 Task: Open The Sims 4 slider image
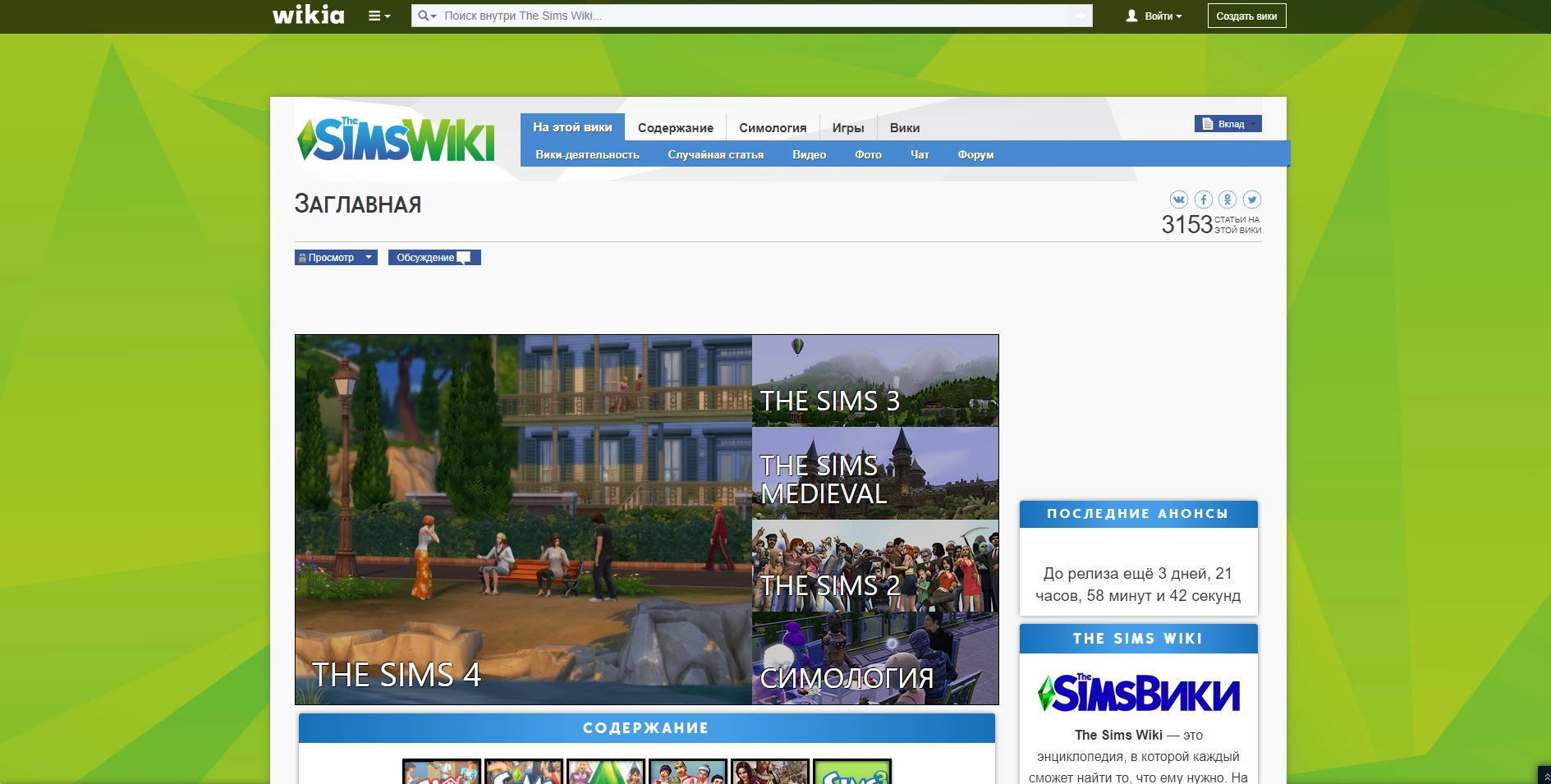click(x=523, y=519)
